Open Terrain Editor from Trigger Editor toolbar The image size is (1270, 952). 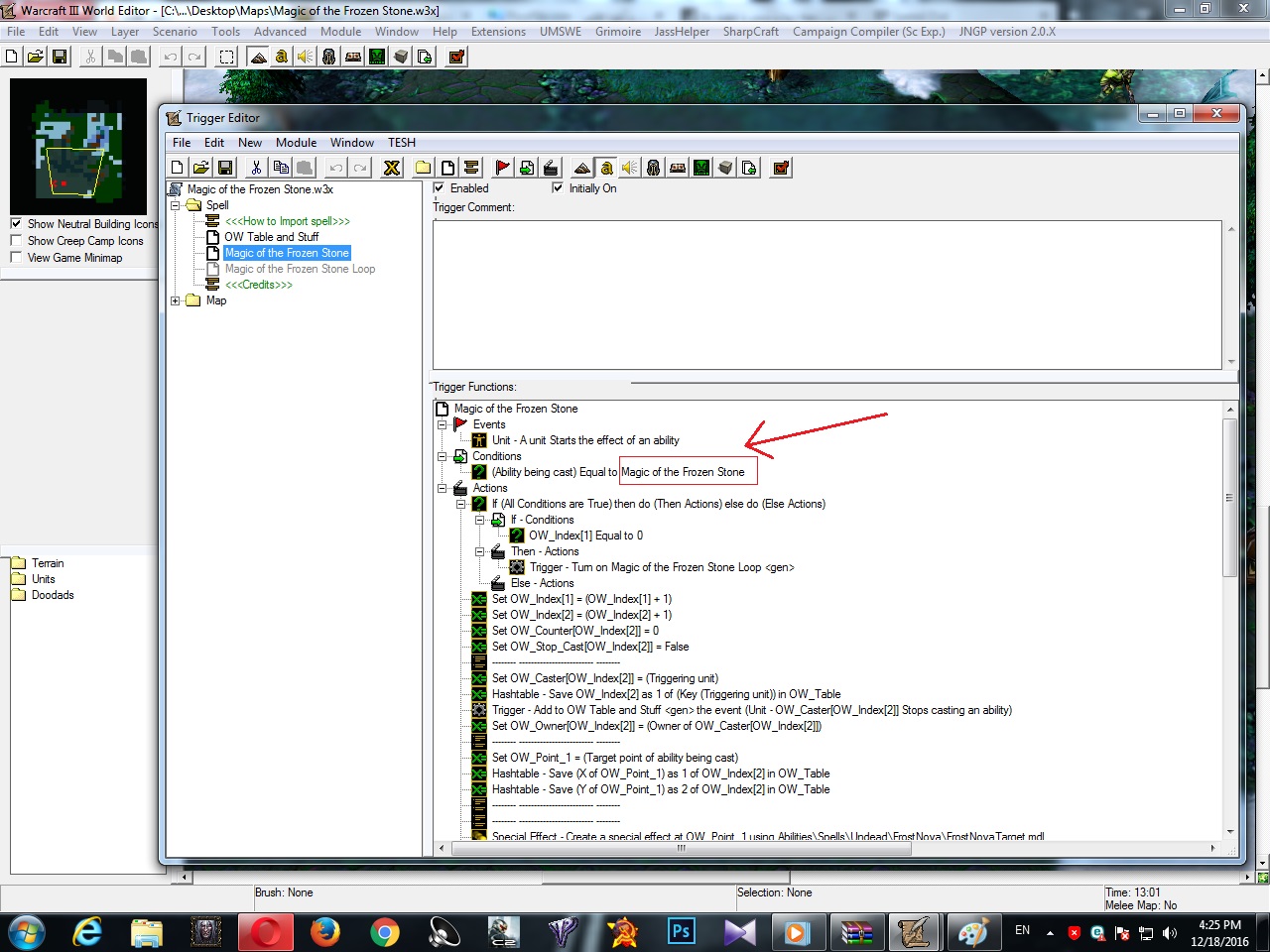click(x=582, y=168)
